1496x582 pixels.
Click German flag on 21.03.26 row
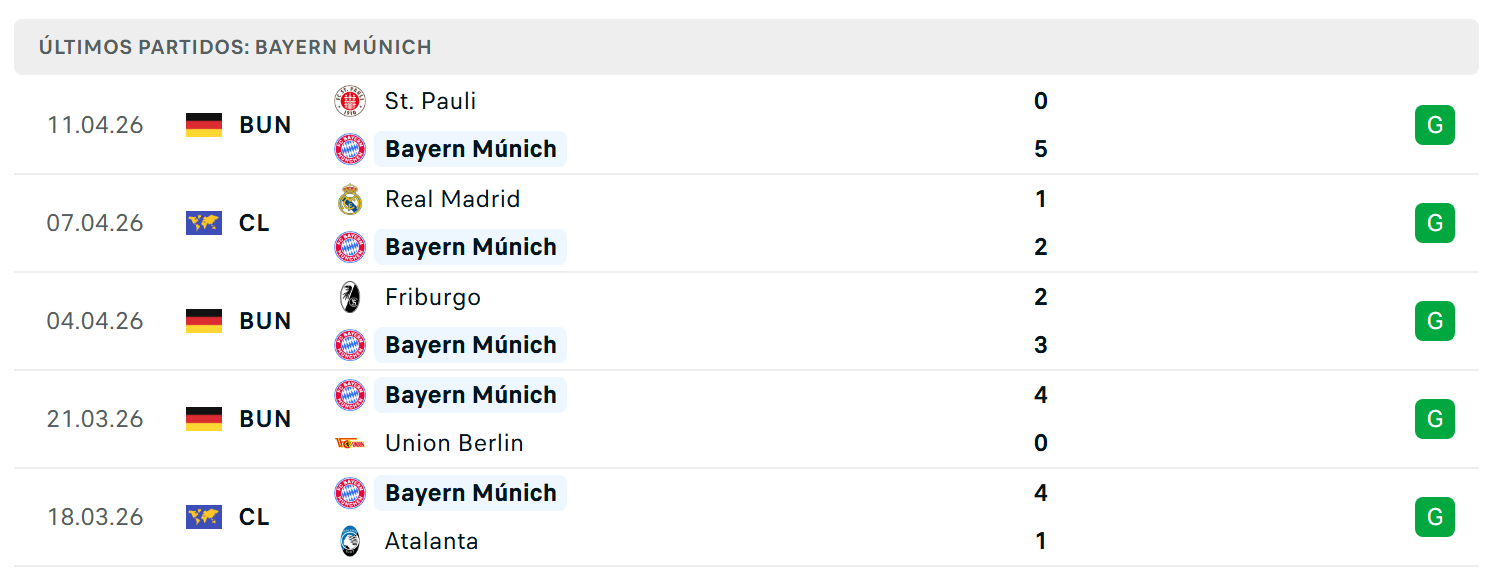point(204,419)
